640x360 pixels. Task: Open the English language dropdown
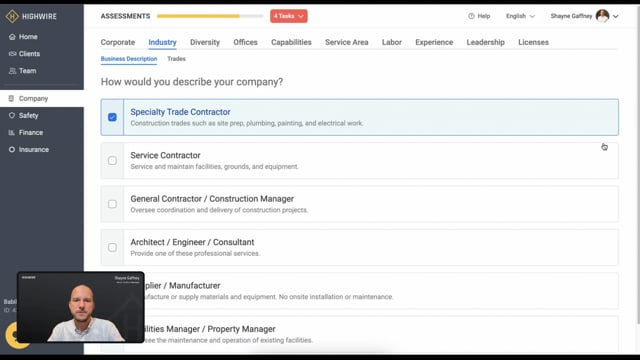[x=520, y=16]
